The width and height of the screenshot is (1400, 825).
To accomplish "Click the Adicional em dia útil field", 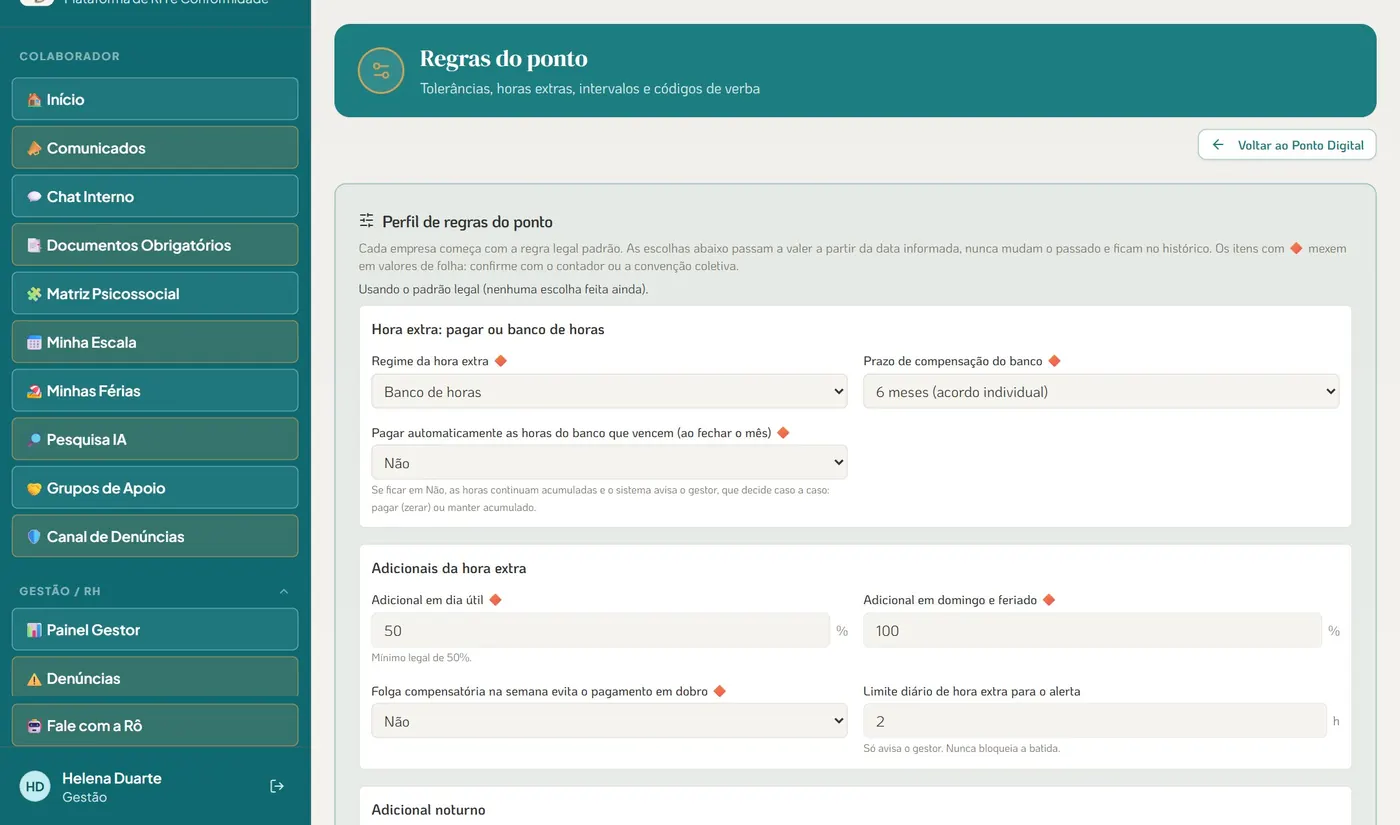I will (x=600, y=631).
